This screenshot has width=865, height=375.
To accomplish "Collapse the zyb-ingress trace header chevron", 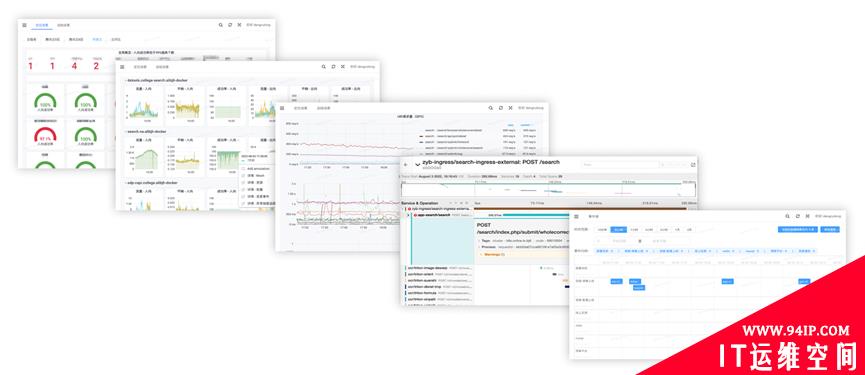I will [x=418, y=164].
